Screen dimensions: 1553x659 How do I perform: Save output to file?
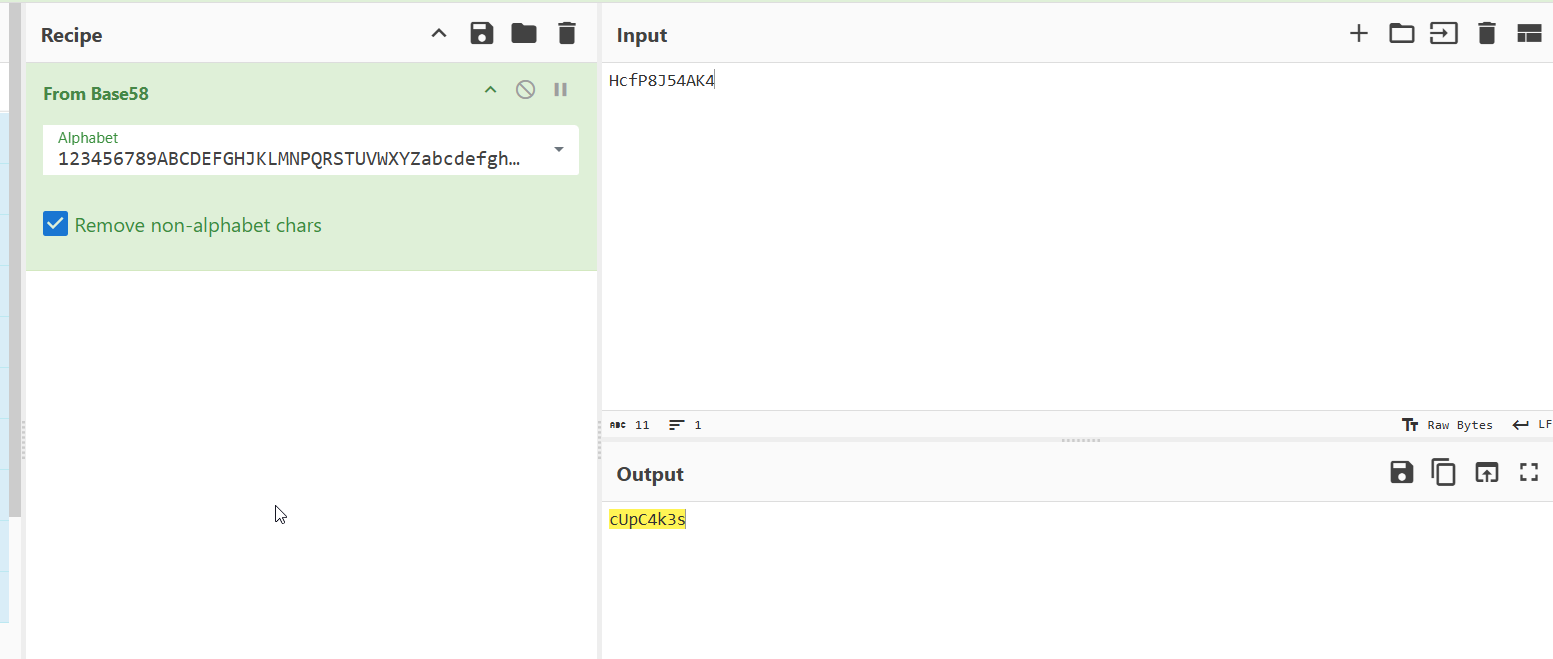pyautogui.click(x=1401, y=473)
